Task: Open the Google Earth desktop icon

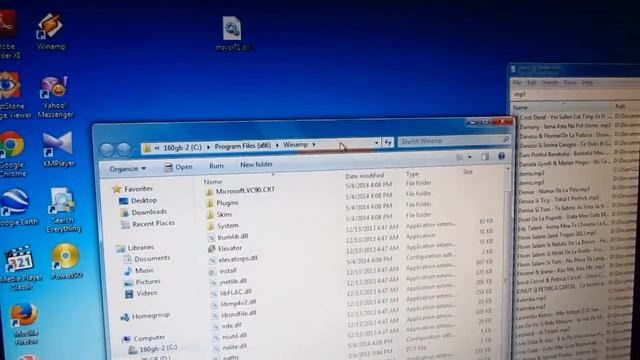Action: (x=16, y=207)
